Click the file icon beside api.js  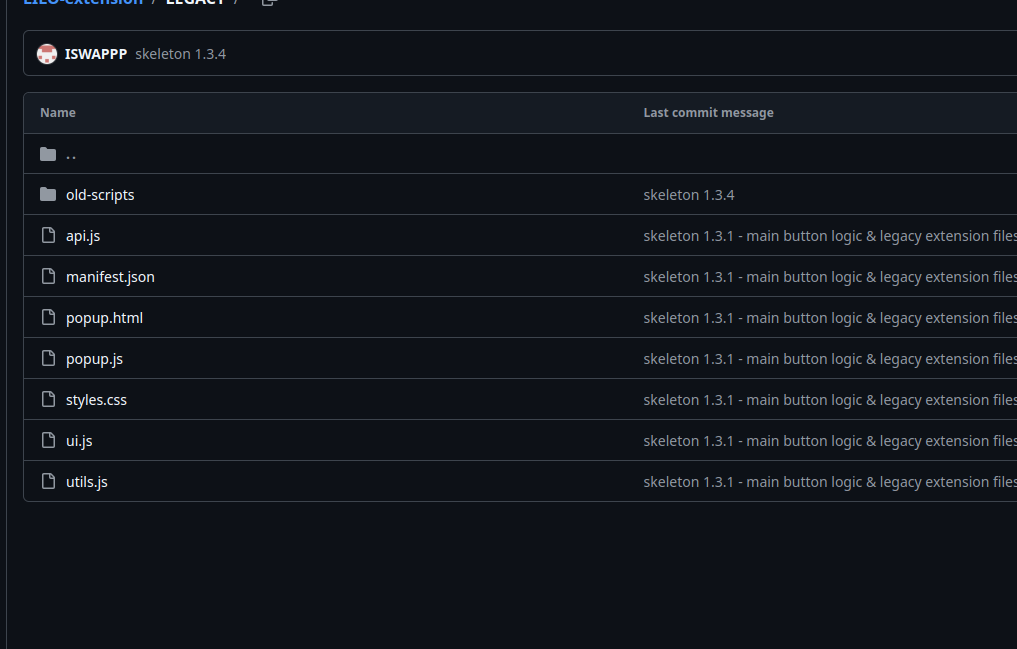(48, 235)
